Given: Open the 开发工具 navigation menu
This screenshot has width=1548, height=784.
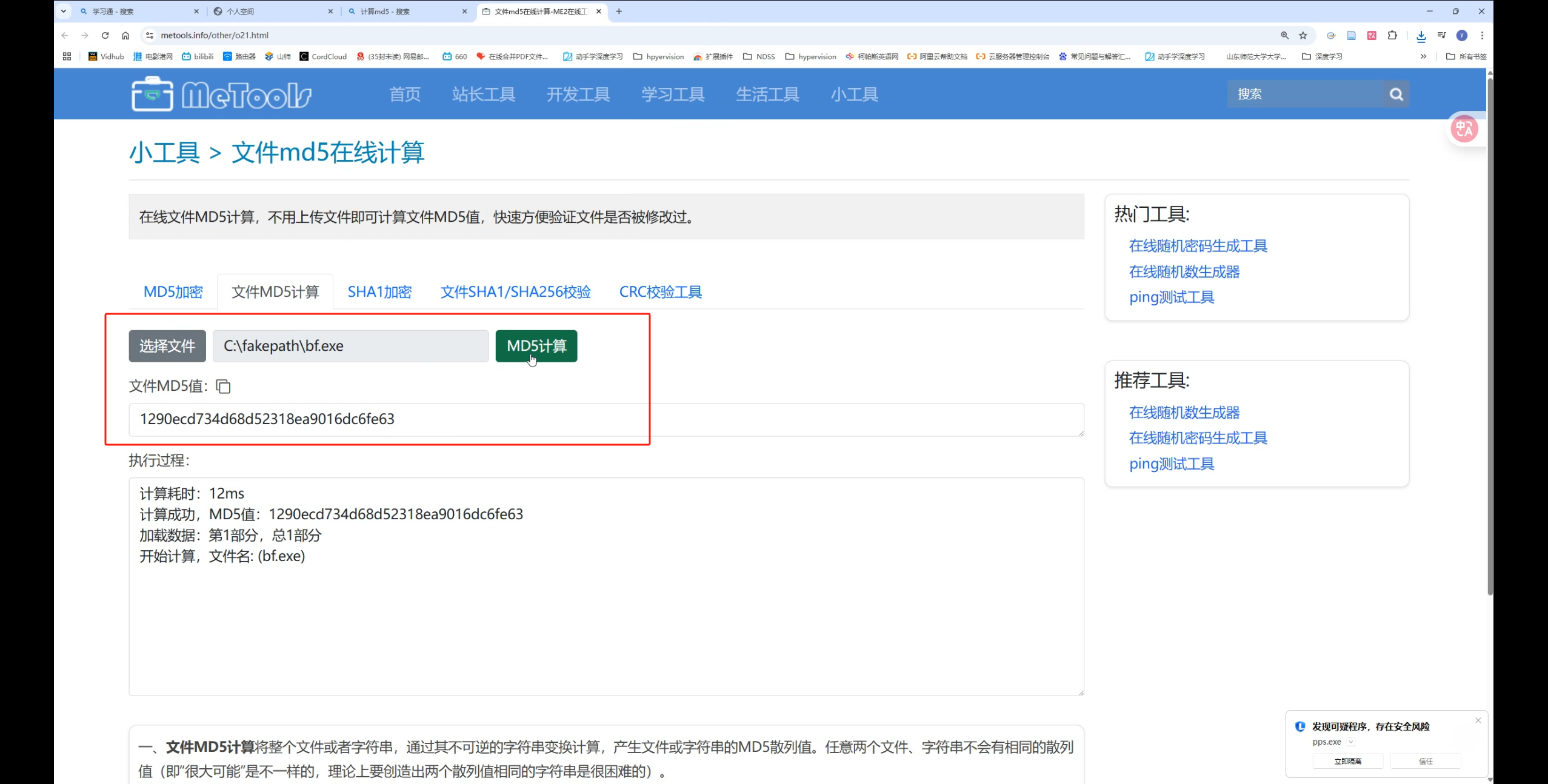Looking at the screenshot, I should click(x=578, y=95).
